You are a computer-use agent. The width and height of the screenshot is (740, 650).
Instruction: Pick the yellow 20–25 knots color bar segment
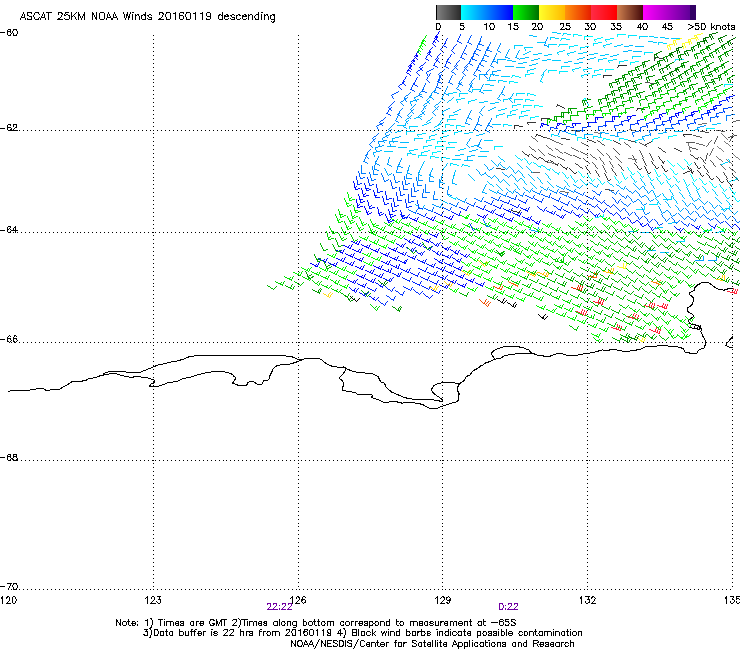point(552,12)
